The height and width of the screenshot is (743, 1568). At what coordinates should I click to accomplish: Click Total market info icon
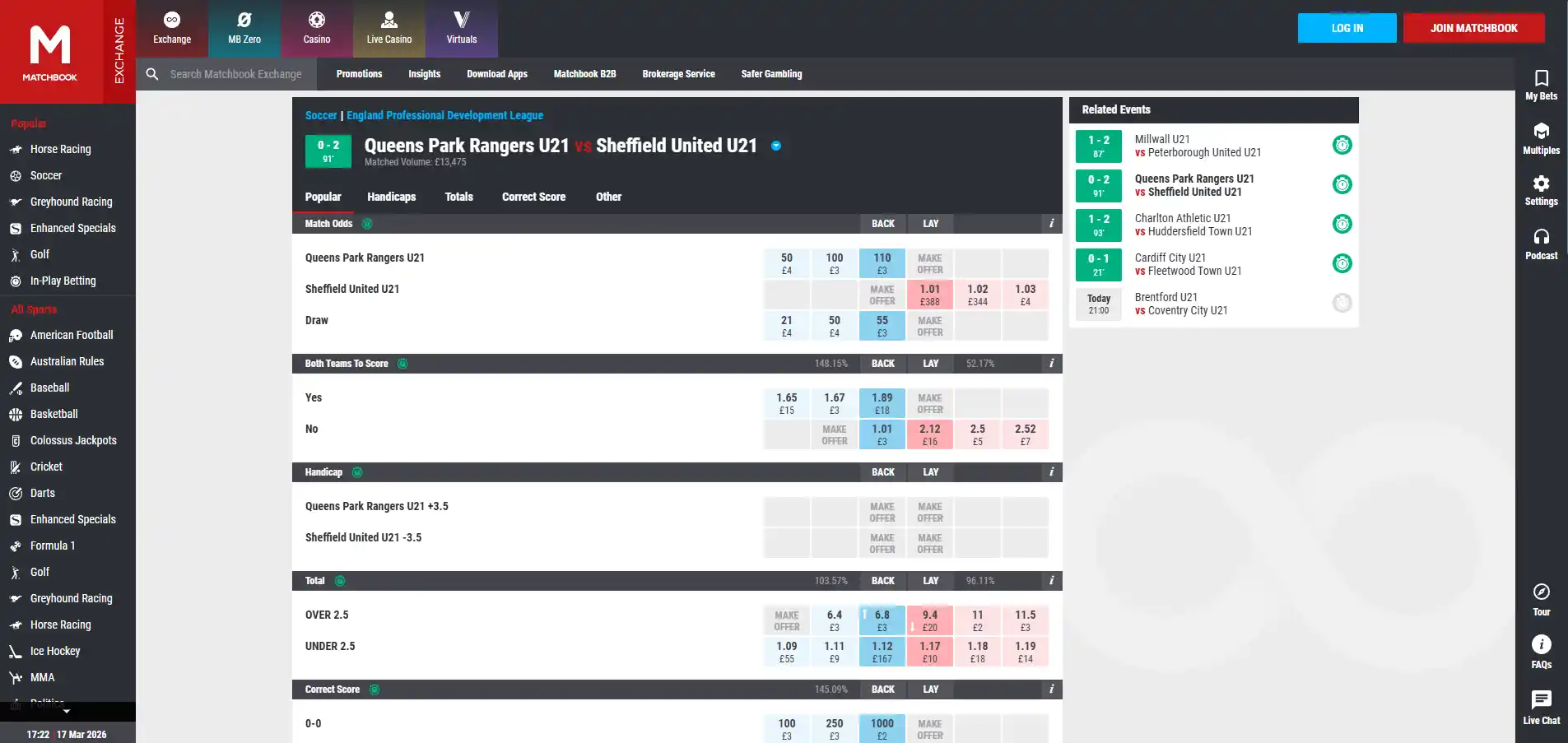pyautogui.click(x=1051, y=581)
